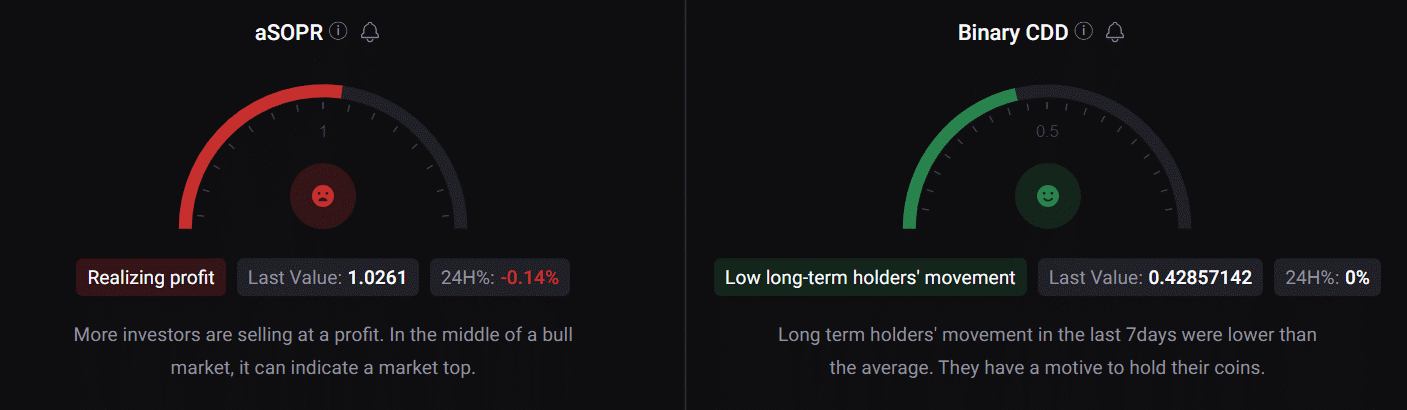
Task: Click the Binary CDD long term holders description
Action: pyautogui.click(x=1047, y=350)
